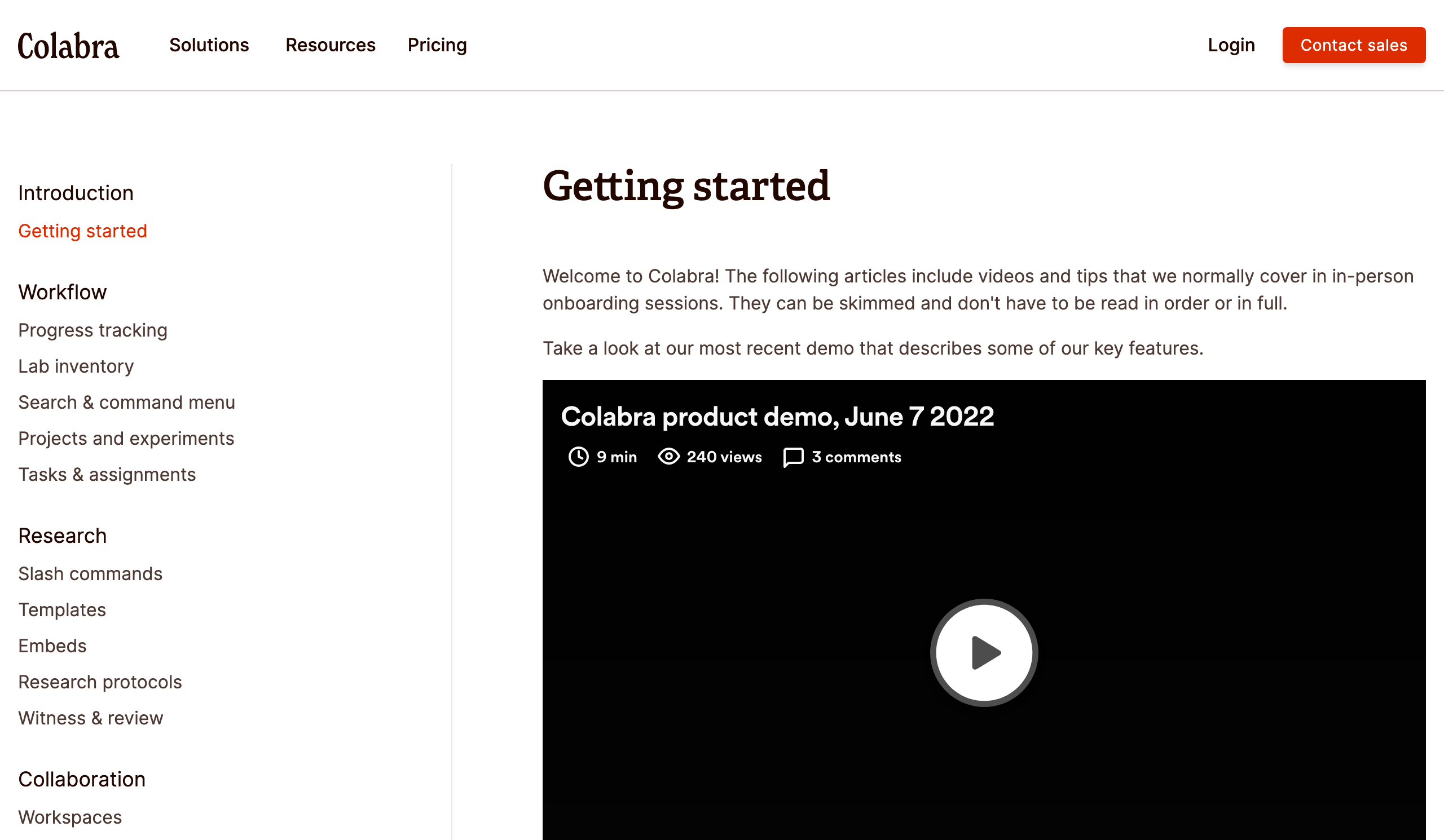Open the Resources menu
This screenshot has height=840, width=1444.
(330, 45)
